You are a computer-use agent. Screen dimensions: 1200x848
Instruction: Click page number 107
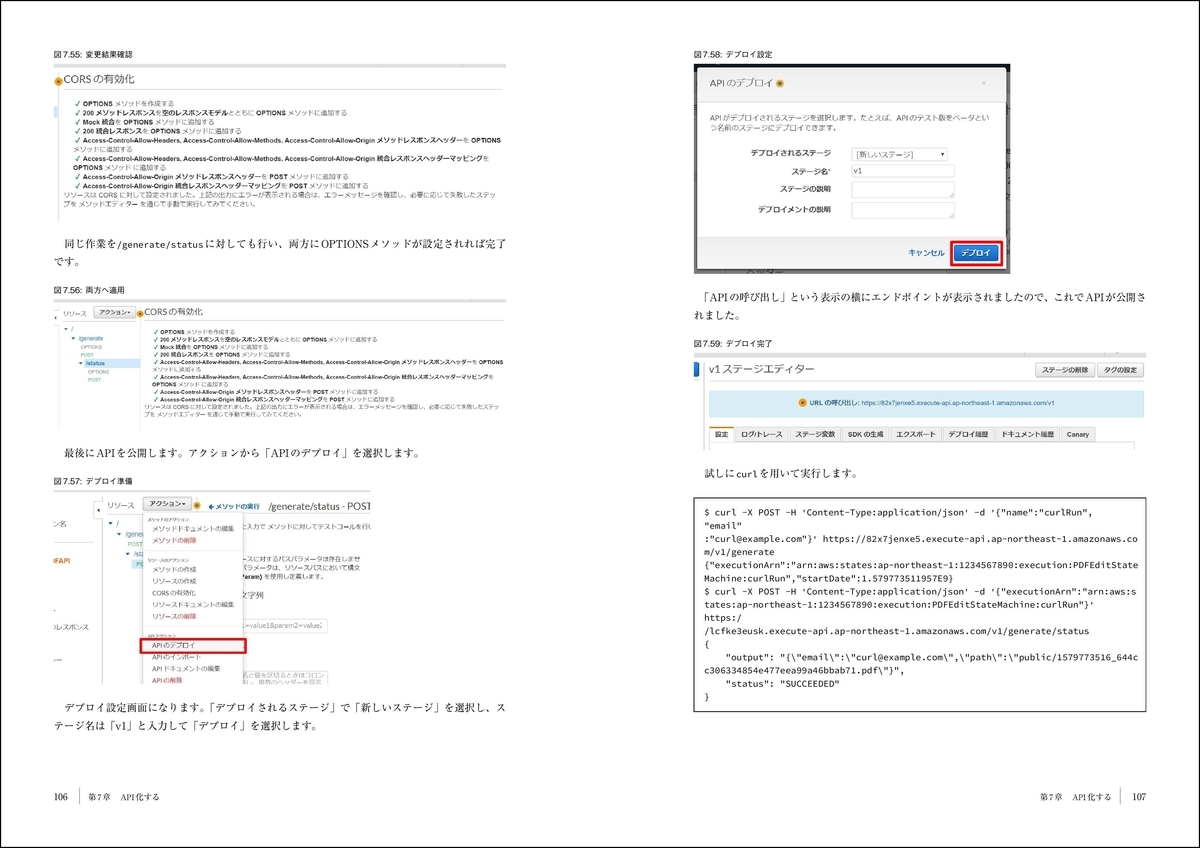[x=1138, y=796]
